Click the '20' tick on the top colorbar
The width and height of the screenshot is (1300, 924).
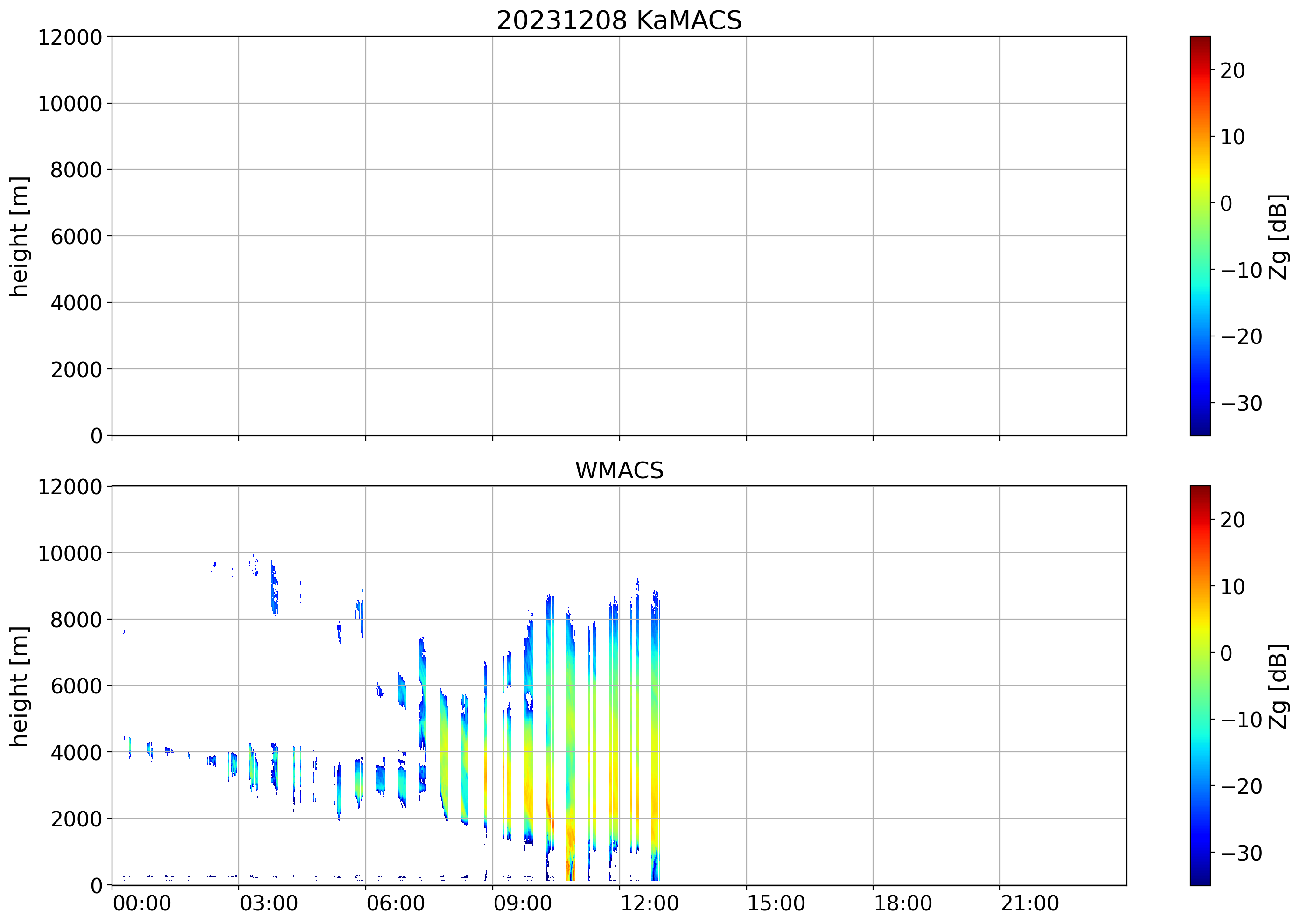1232,70
